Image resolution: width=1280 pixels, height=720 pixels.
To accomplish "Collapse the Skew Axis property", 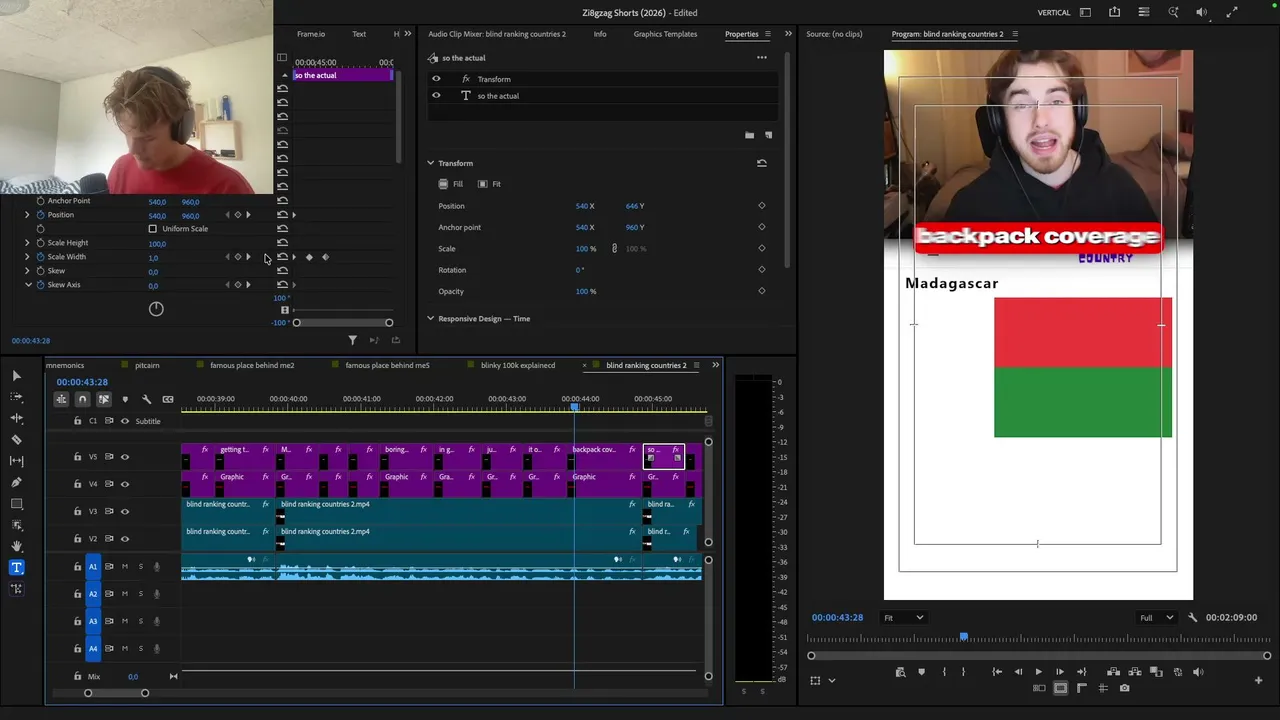I will coord(27,285).
